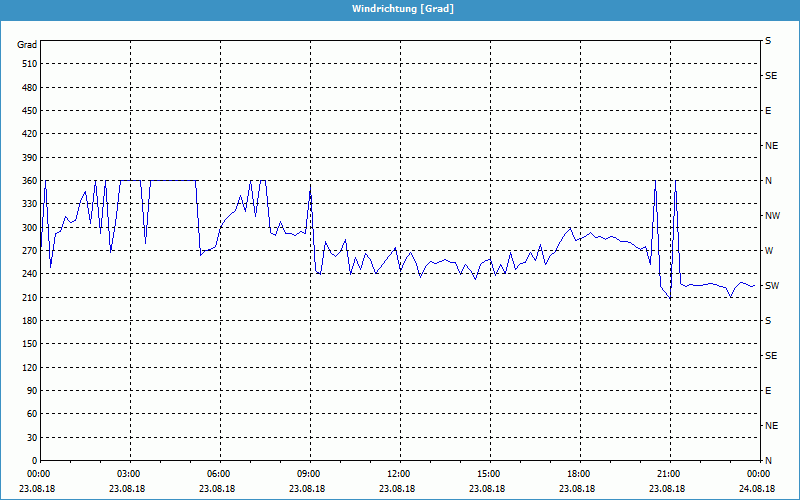Screen dimensions: 800x500
Task: Select the 03:00 time axis label
Action: coord(129,474)
